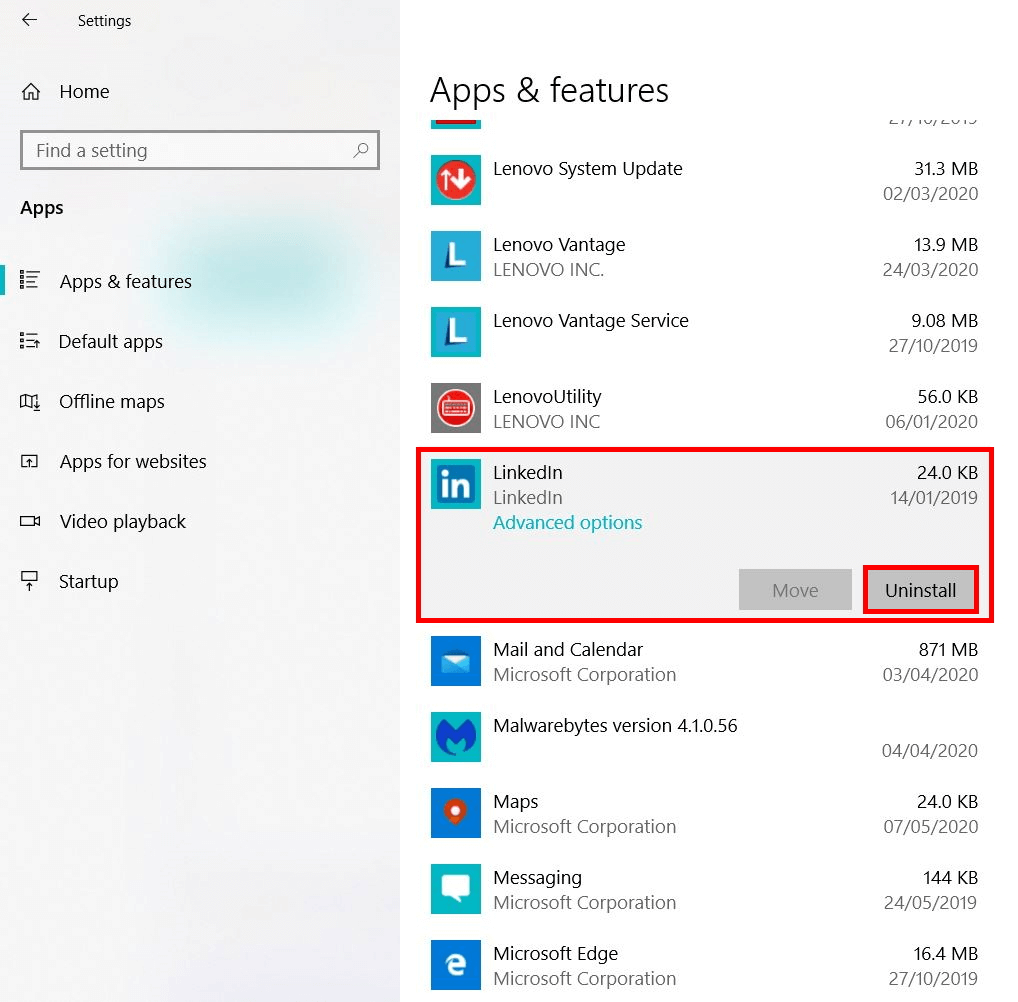Select the Microsoft Edge entry name
The height and width of the screenshot is (1002, 1018).
(556, 954)
